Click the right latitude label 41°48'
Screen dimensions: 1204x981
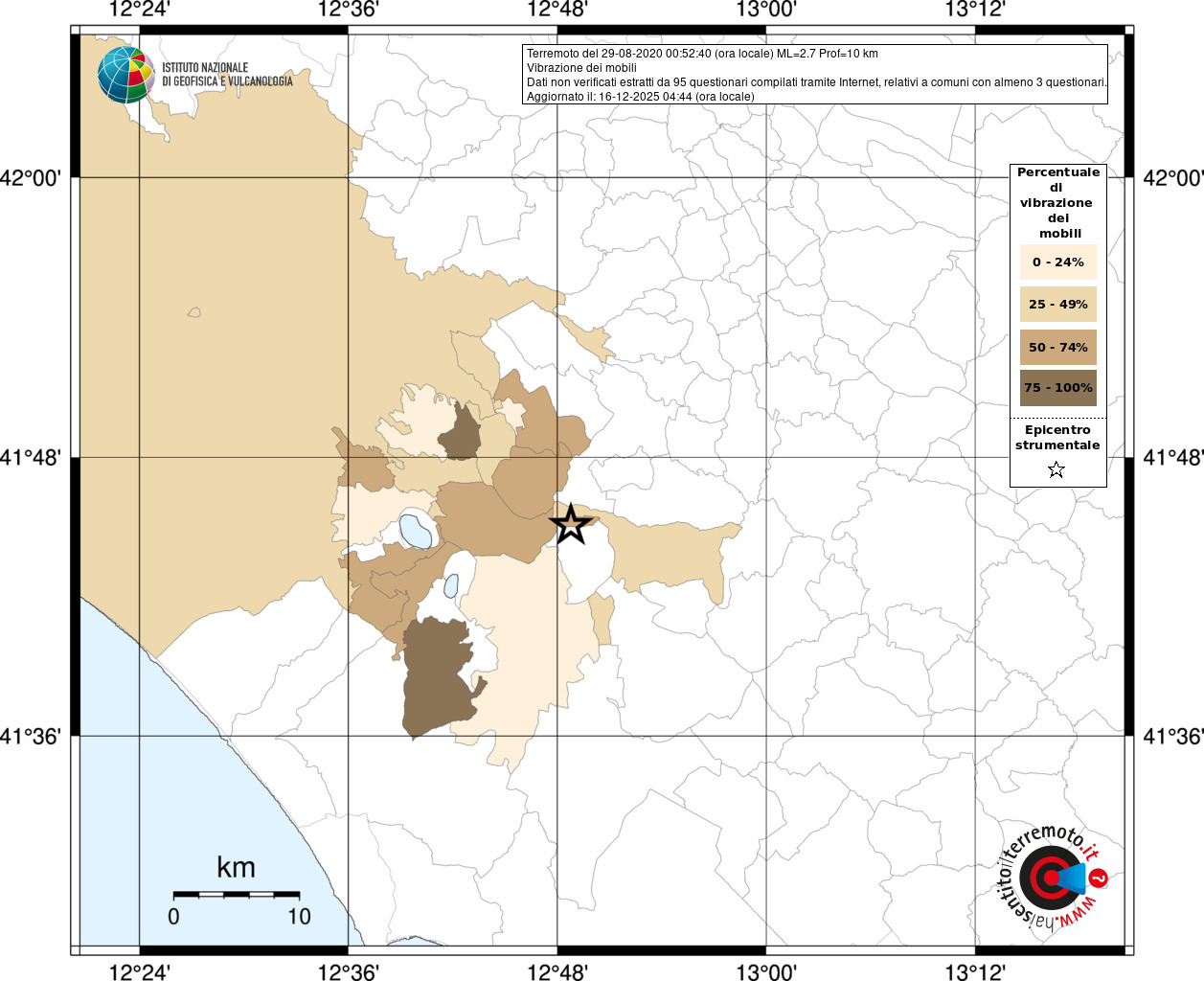[1173, 457]
